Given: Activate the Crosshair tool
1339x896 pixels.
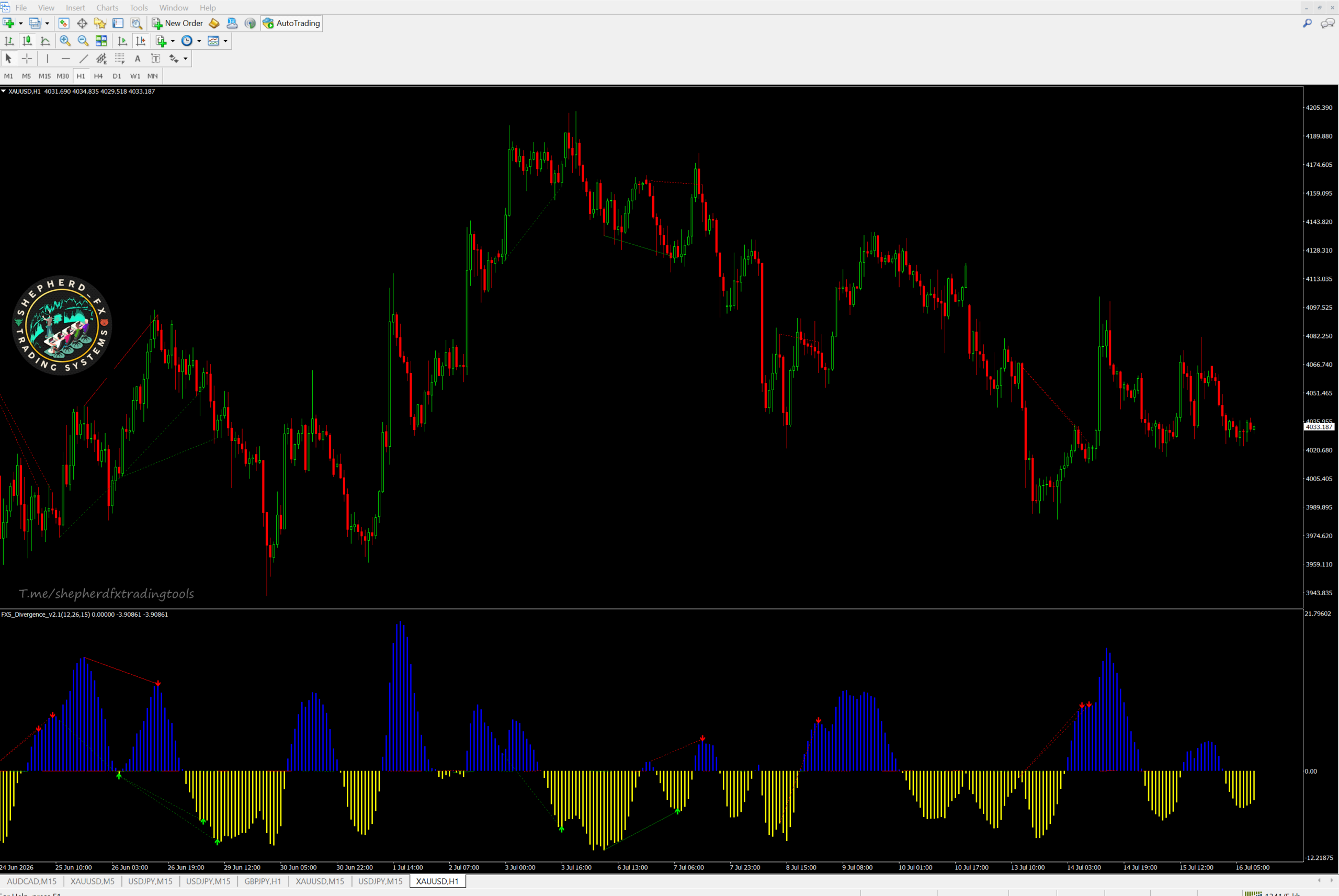Looking at the screenshot, I should (x=27, y=58).
